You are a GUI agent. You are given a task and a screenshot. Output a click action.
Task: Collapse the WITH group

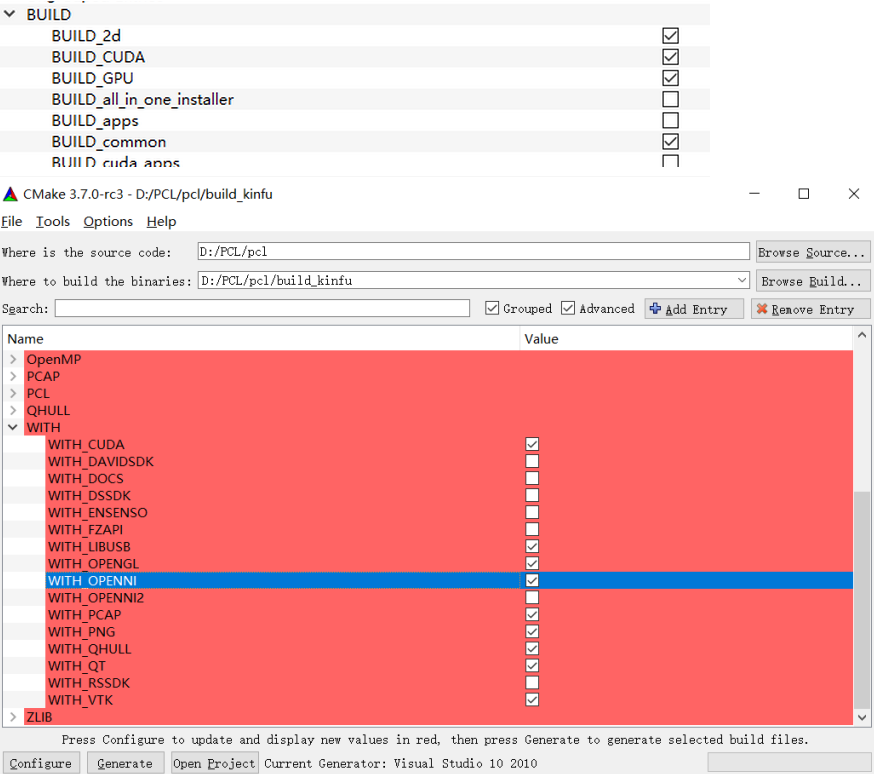[13, 427]
